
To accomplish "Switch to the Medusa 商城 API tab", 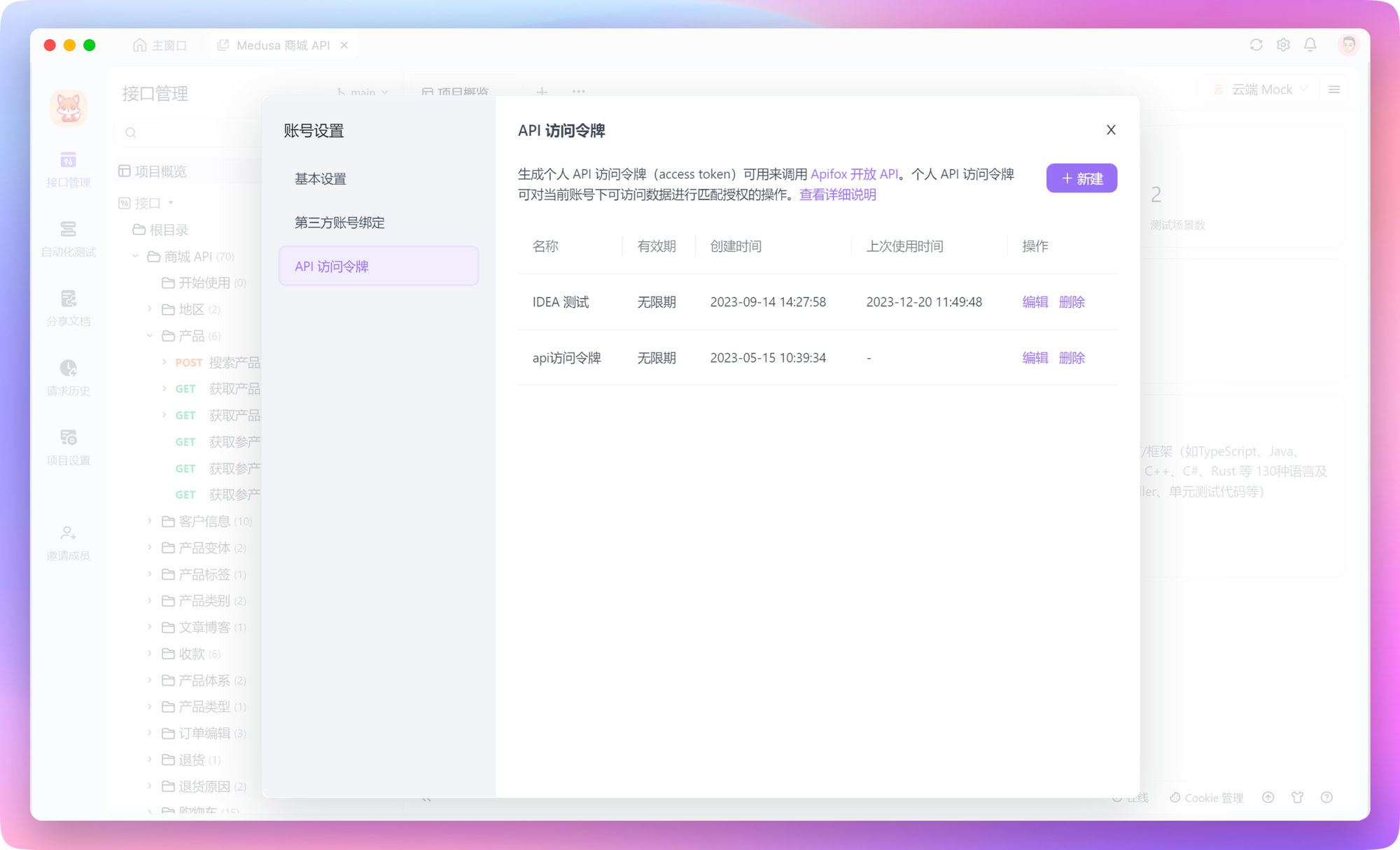I will click(283, 45).
